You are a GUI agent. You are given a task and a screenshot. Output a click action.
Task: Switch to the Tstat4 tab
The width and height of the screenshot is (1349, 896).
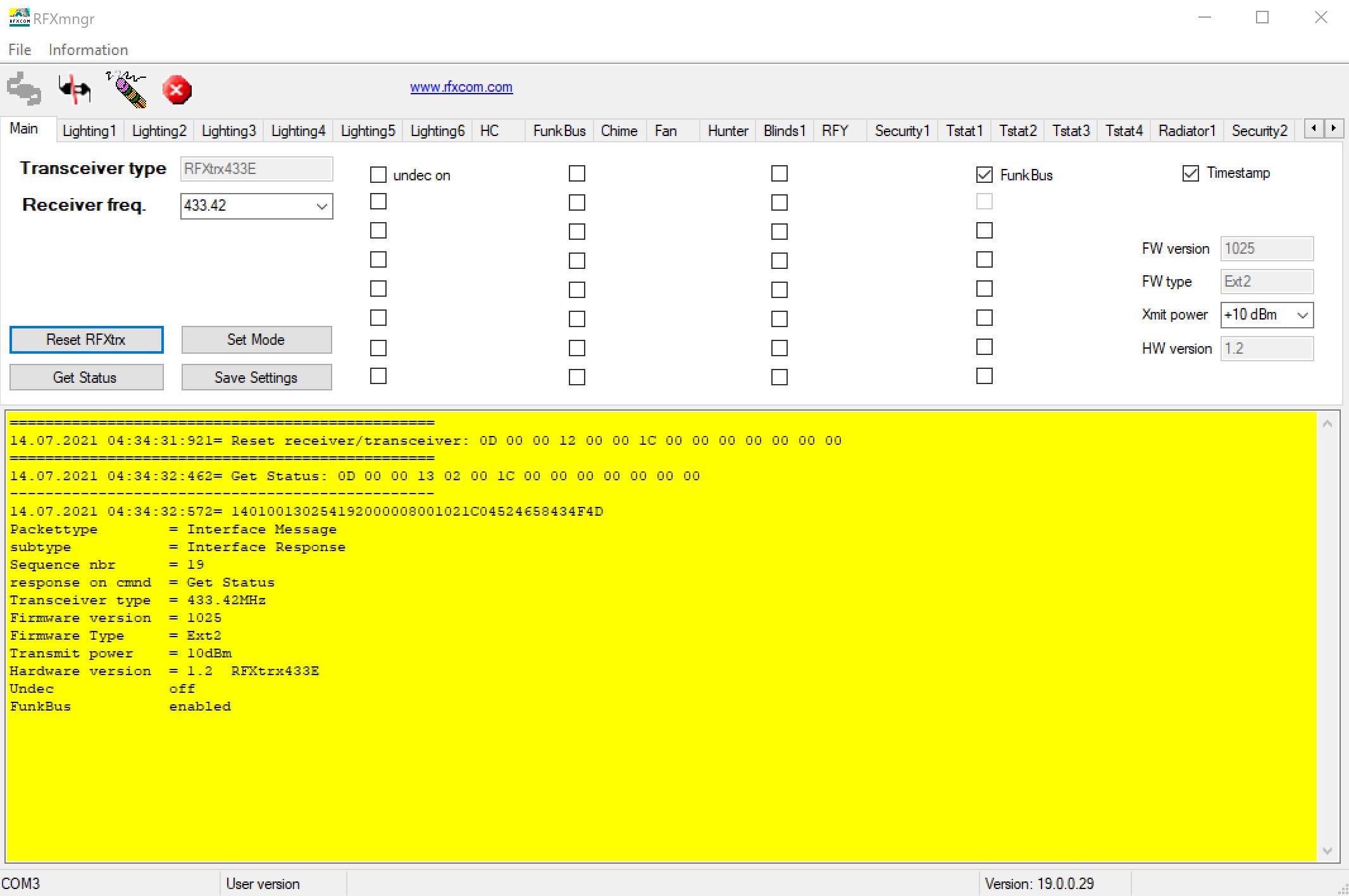[1124, 131]
